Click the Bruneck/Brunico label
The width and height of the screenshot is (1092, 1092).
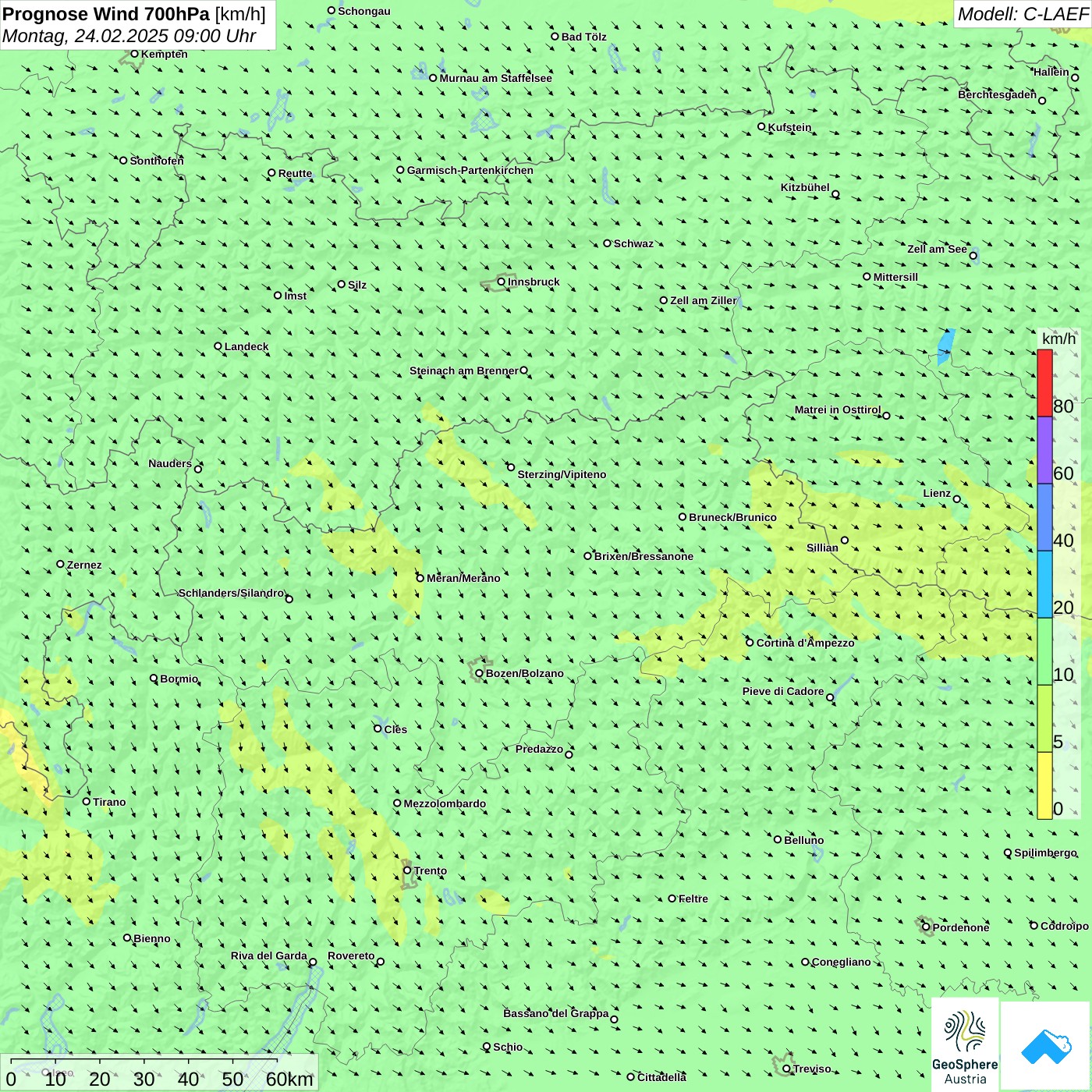(x=732, y=517)
